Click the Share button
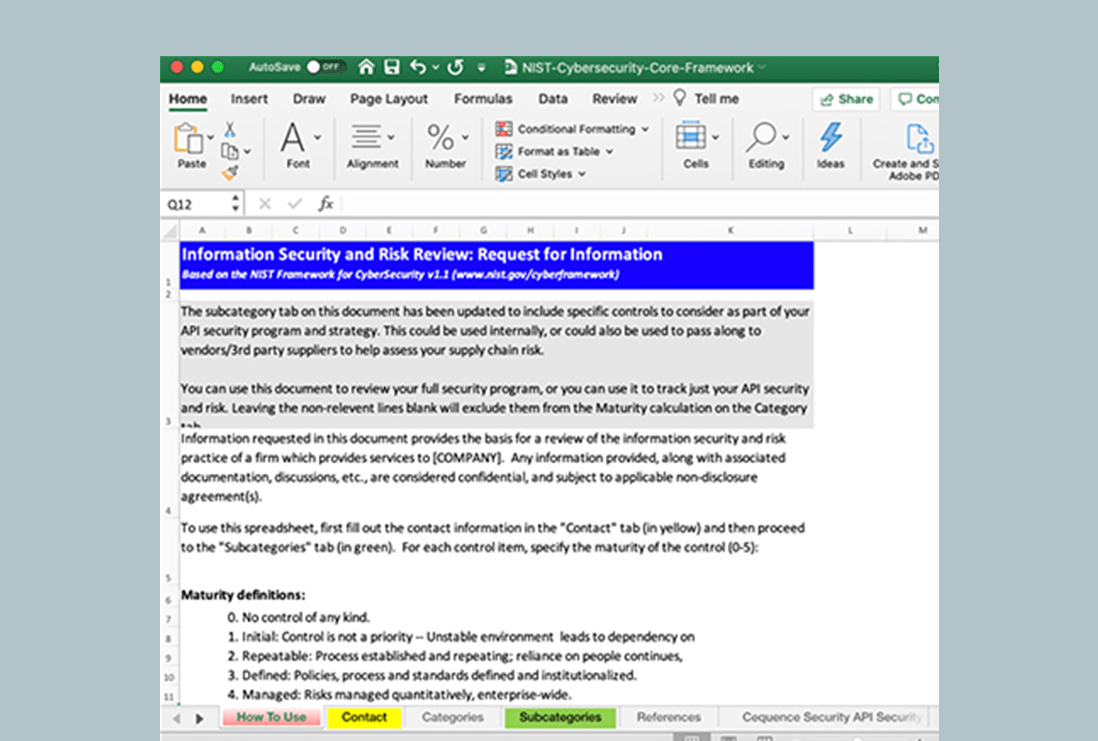The height and width of the screenshot is (741, 1098). 845,99
